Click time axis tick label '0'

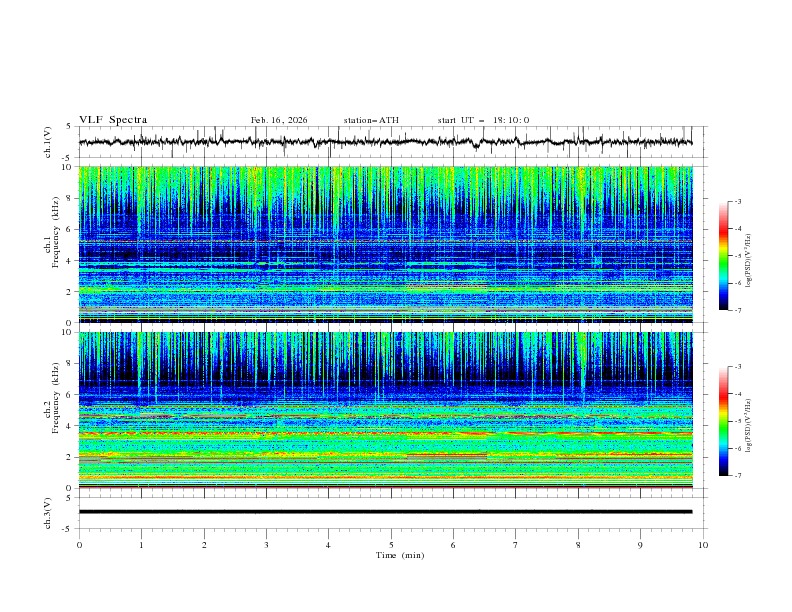click(x=79, y=545)
